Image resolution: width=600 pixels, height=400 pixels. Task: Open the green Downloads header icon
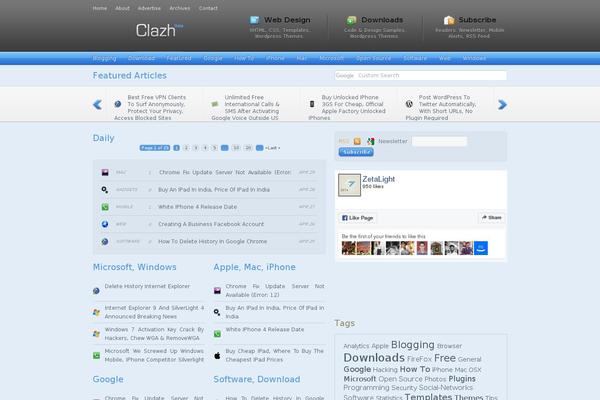click(351, 20)
